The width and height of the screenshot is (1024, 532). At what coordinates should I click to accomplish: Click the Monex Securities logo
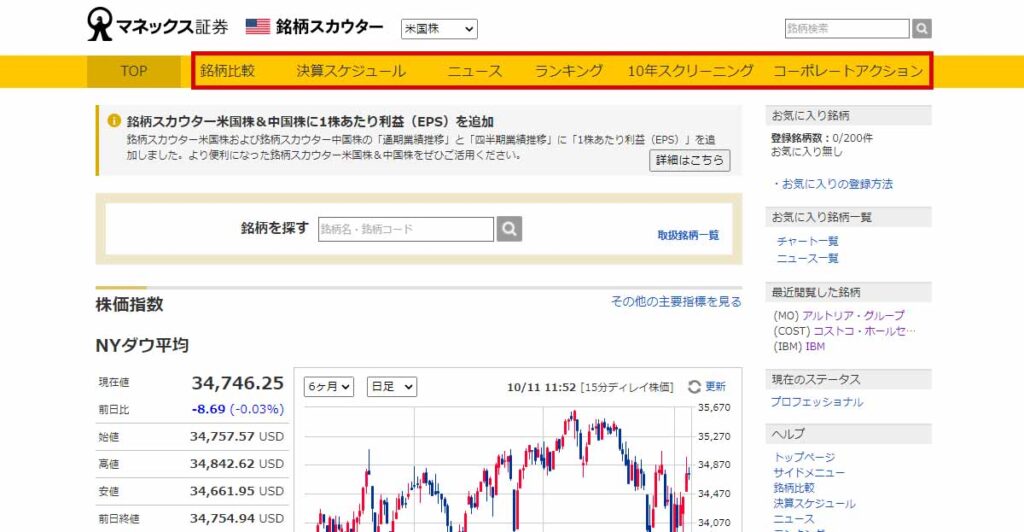click(x=157, y=25)
